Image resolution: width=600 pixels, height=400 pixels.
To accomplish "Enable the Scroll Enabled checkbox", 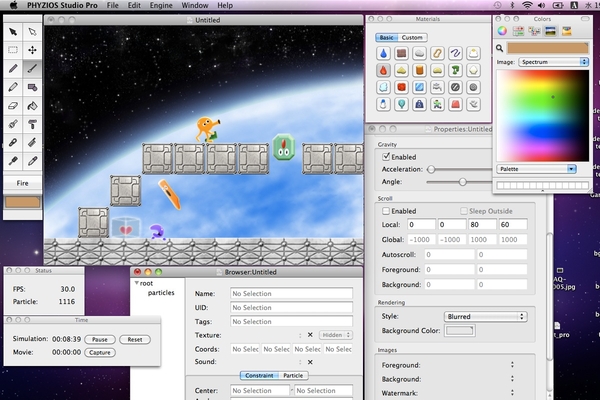I will [x=384, y=211].
